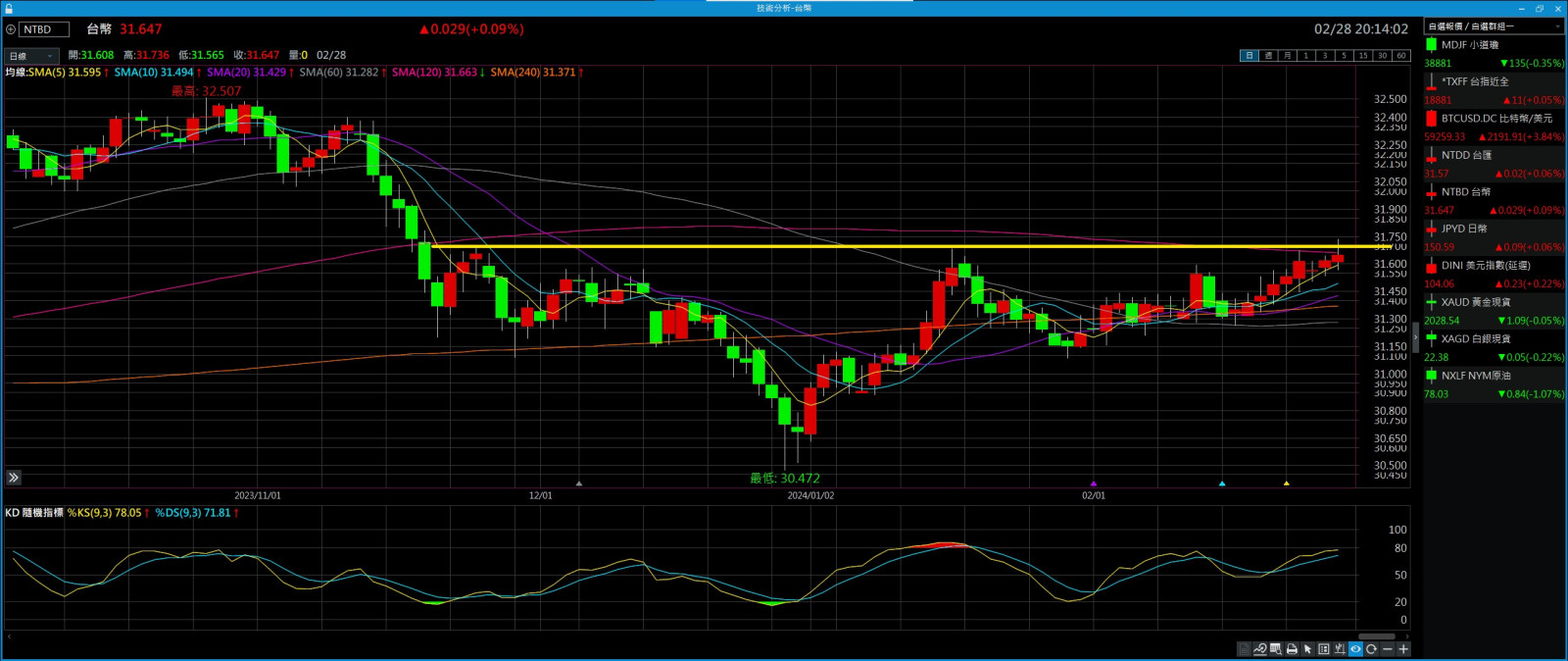
Task: Select XAUD 黃金現貨 in watchlist
Action: pyautogui.click(x=1494, y=302)
